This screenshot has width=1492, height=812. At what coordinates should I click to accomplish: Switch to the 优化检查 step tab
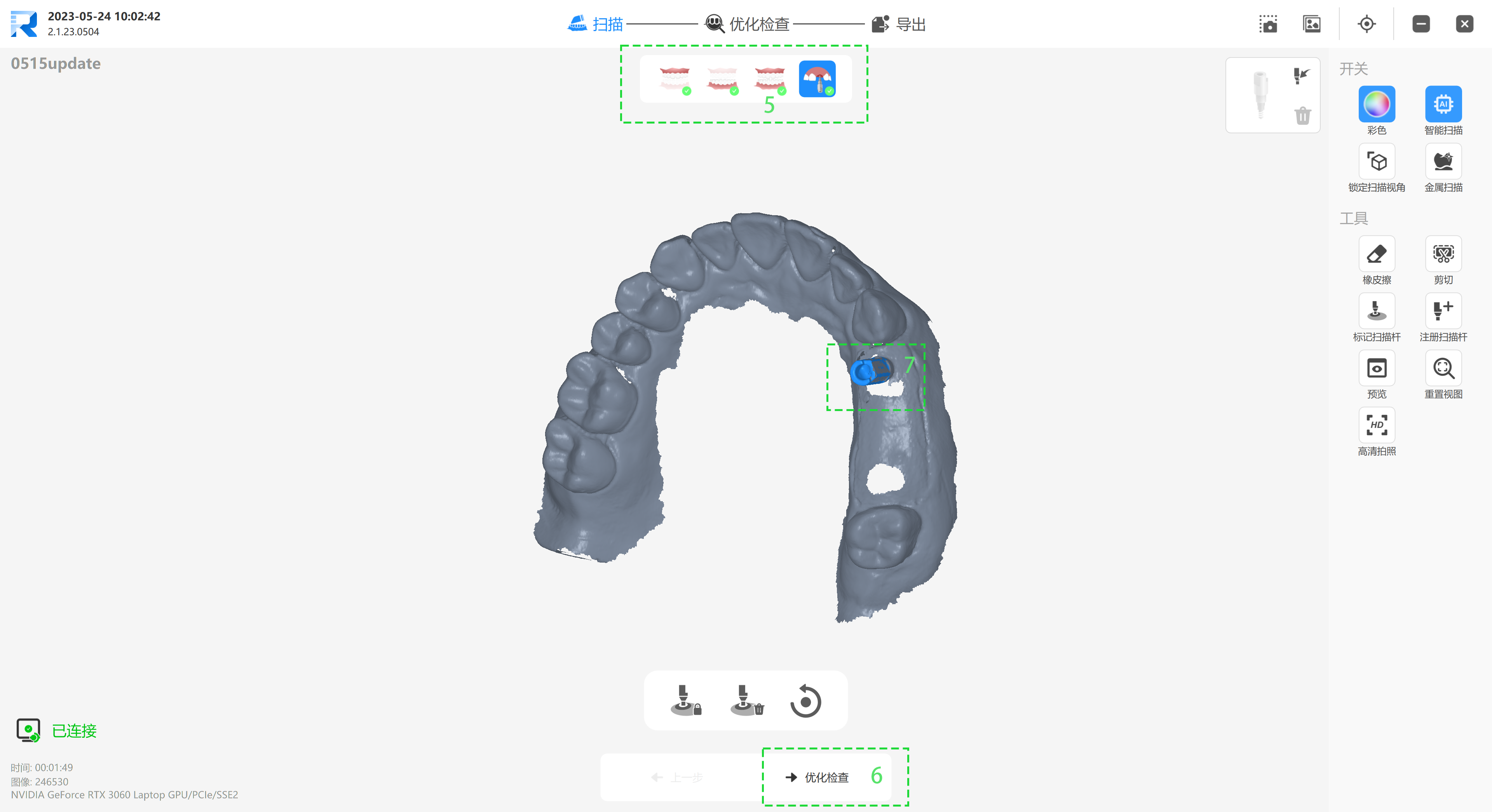(x=747, y=24)
